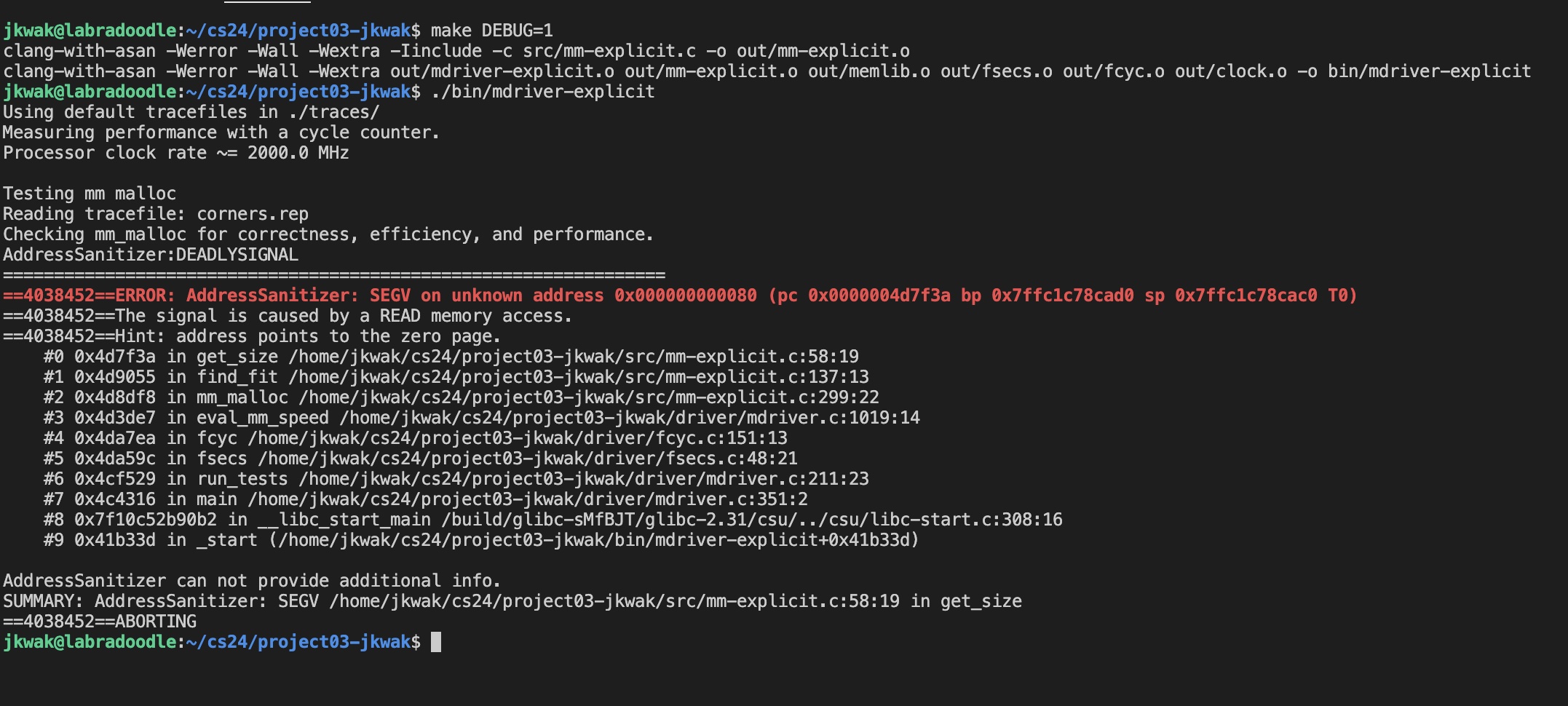Click the first prompt path '~/cs24/project03-jkwak'
The image size is (1568, 706).
coord(298,31)
